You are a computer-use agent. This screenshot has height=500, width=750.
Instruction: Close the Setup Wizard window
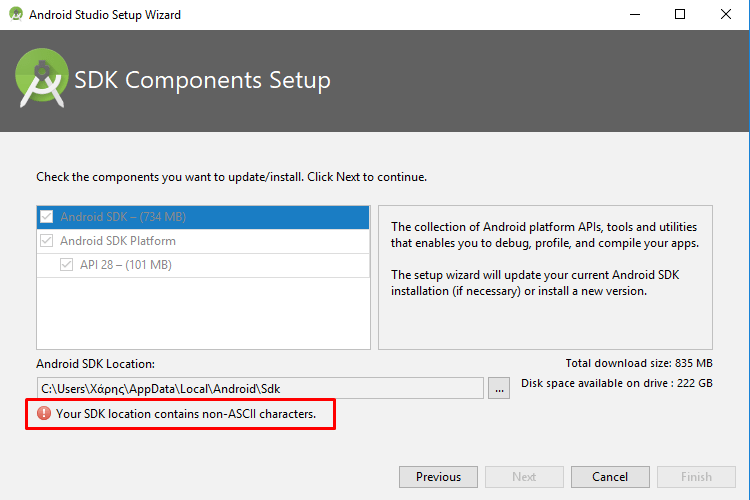pyautogui.click(x=726, y=14)
